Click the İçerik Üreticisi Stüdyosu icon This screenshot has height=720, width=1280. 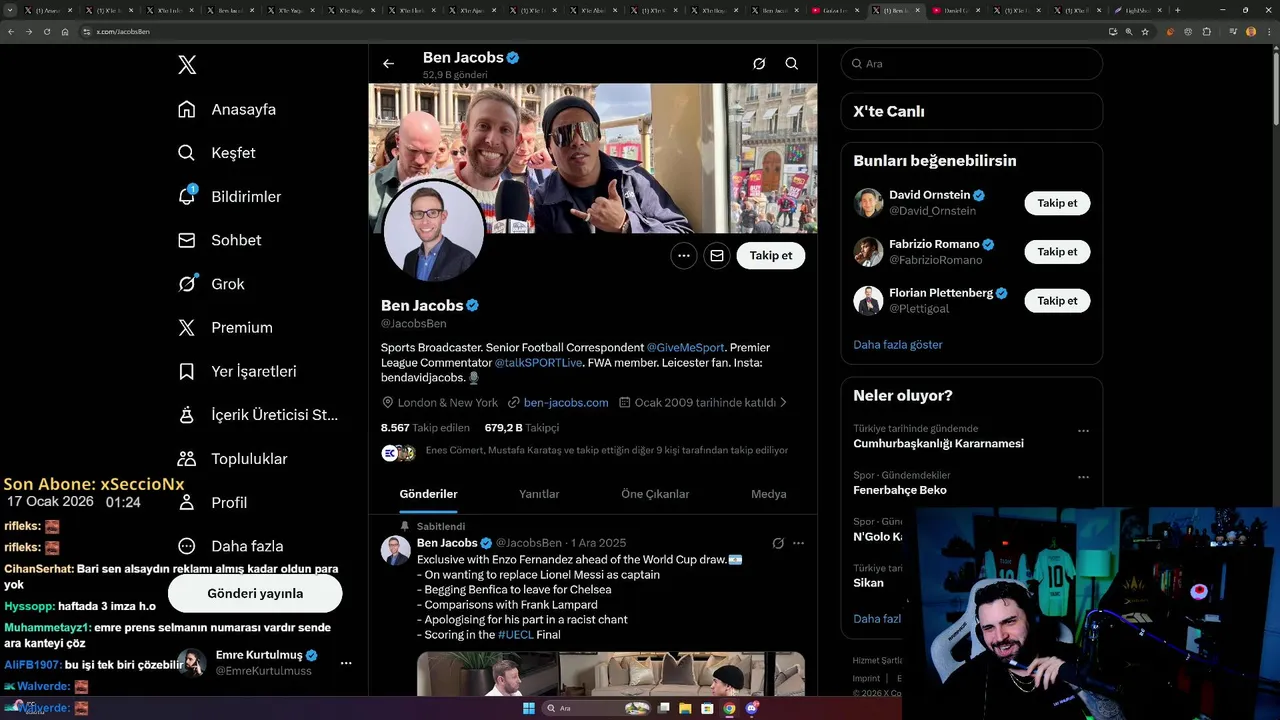click(x=187, y=414)
